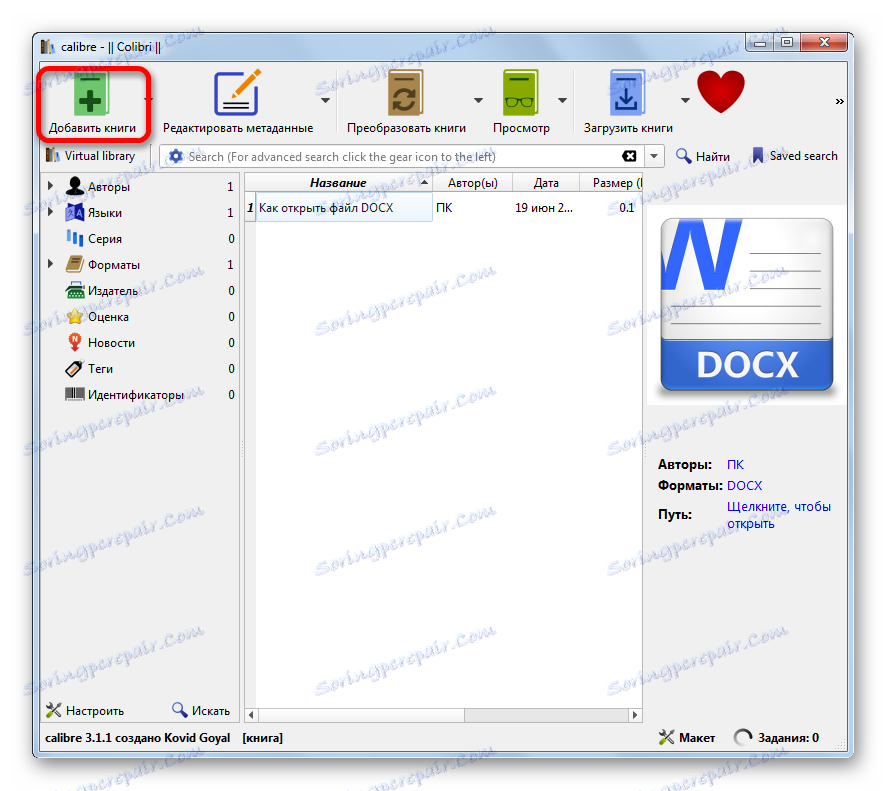
Task: Open the Редактировать метаданные dropdown arrow
Action: coord(325,101)
